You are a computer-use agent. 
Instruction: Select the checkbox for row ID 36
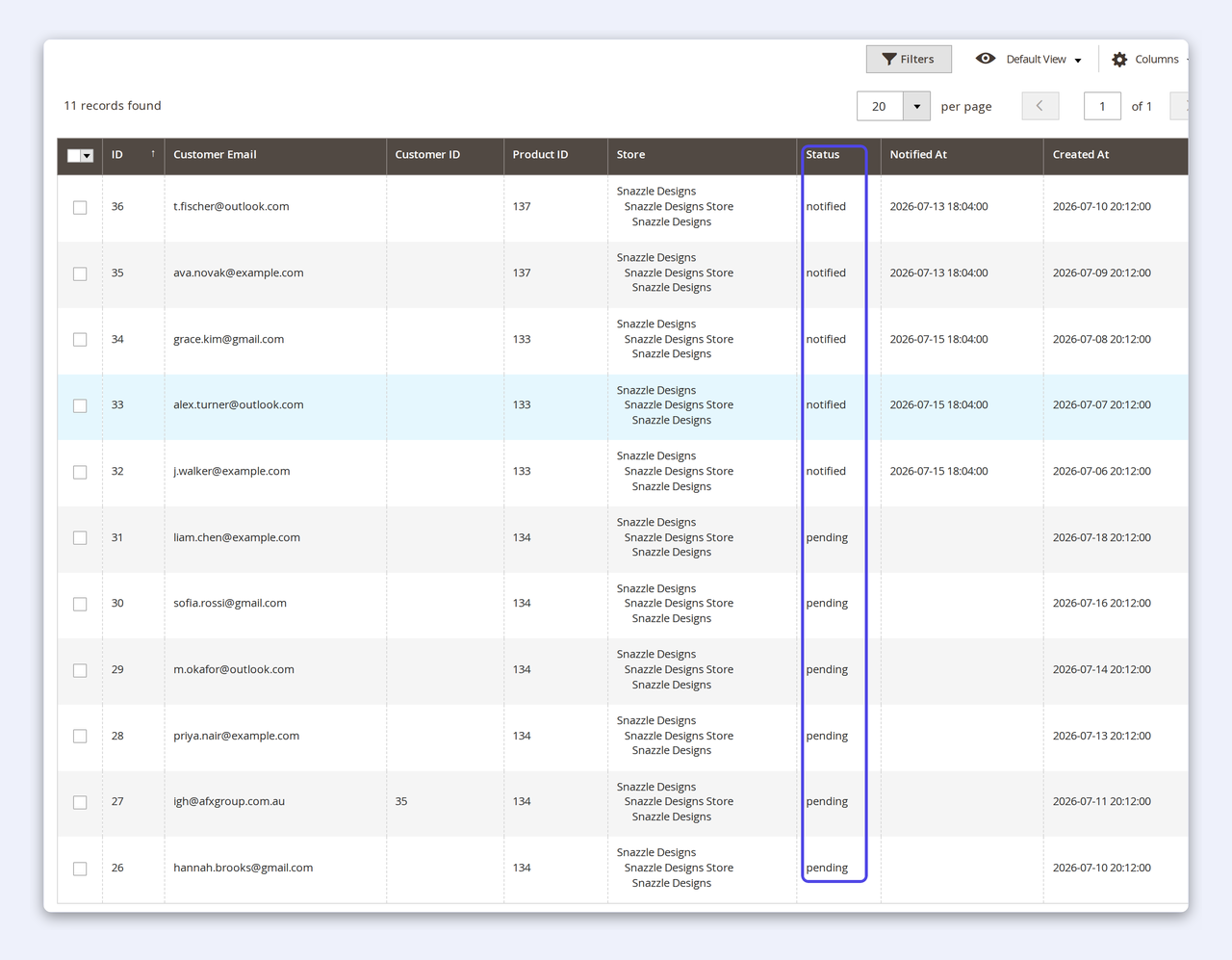click(80, 207)
